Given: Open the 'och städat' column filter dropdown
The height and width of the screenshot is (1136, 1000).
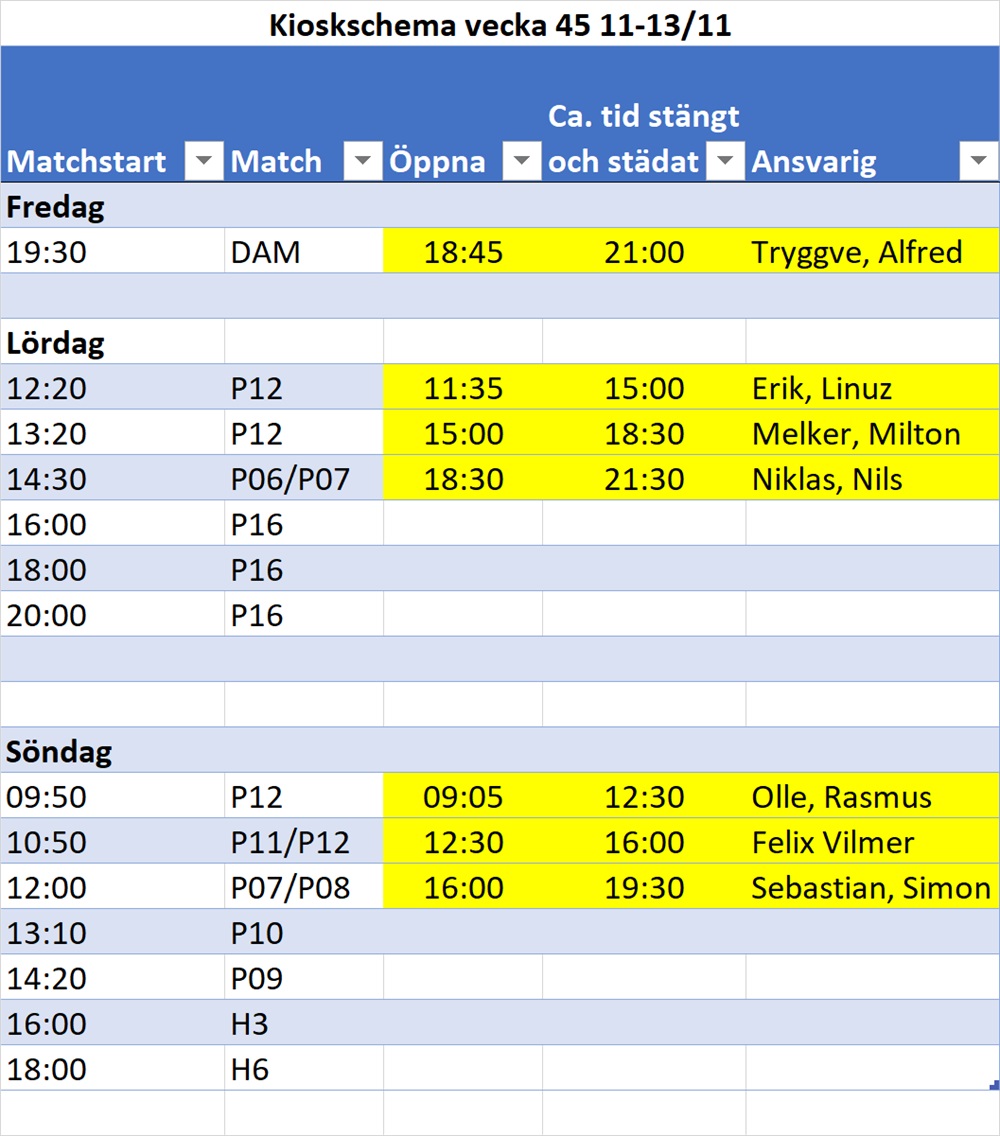Looking at the screenshot, I should coord(725,161).
